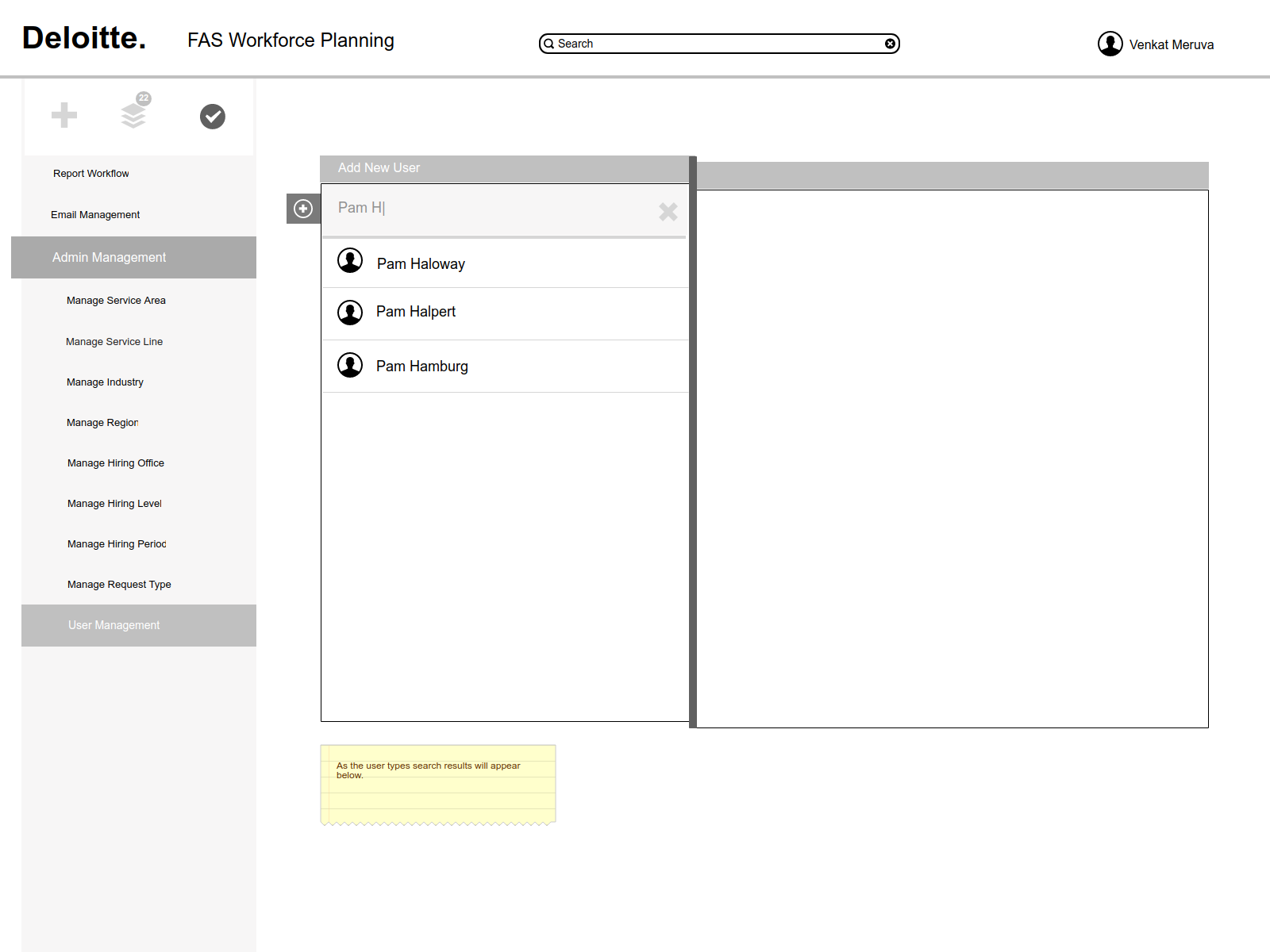Viewport: 1270px width, 952px height.
Task: Open Report Workflow menu item
Action: point(91,174)
